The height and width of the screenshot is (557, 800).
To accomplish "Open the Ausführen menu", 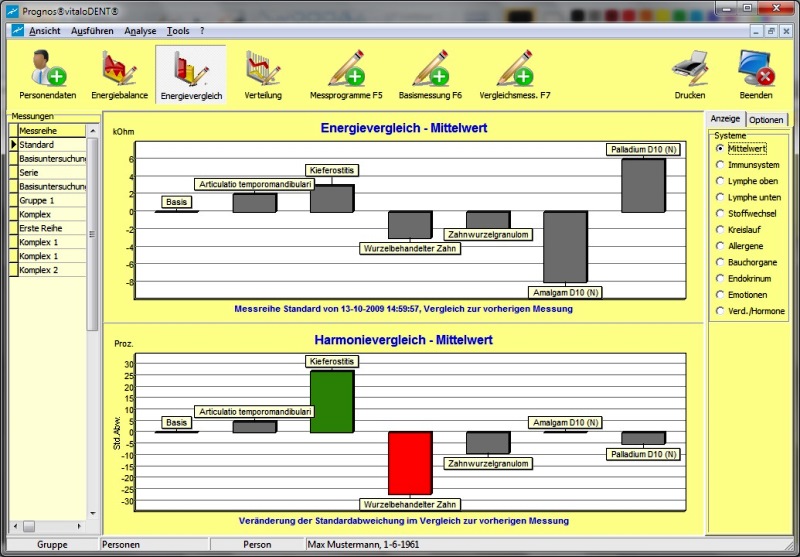I will click(92, 31).
